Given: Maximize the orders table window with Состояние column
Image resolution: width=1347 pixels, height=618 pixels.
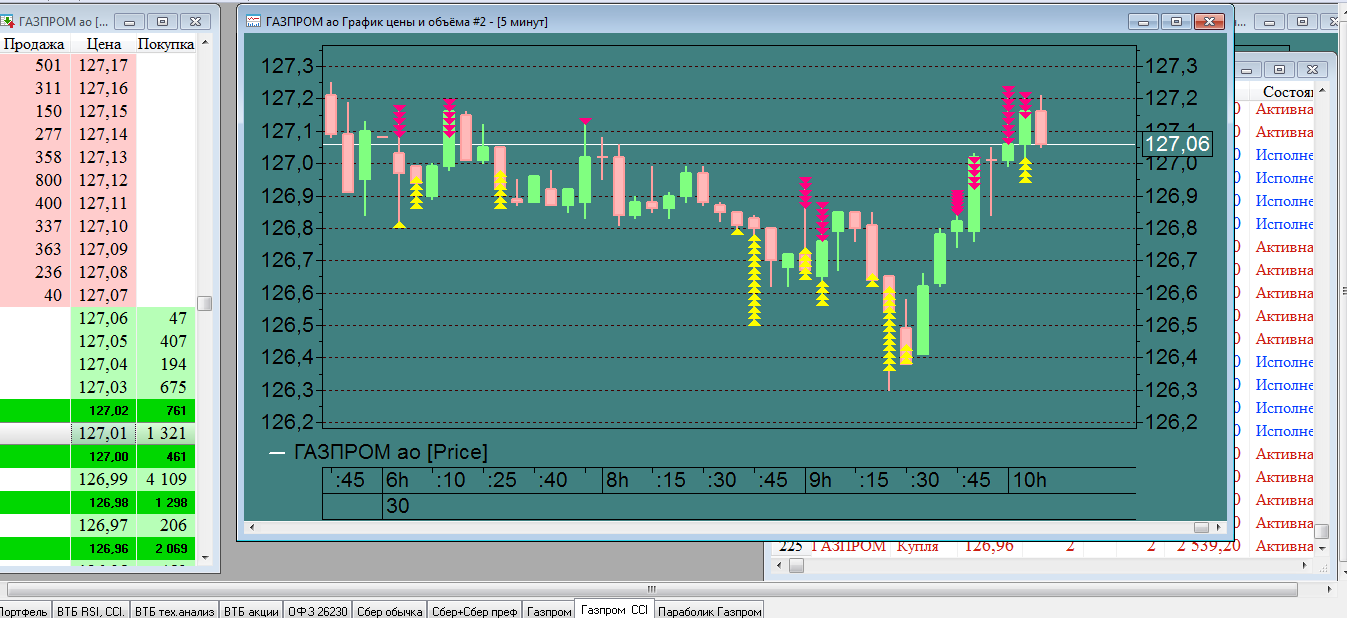Looking at the screenshot, I should click(1279, 69).
